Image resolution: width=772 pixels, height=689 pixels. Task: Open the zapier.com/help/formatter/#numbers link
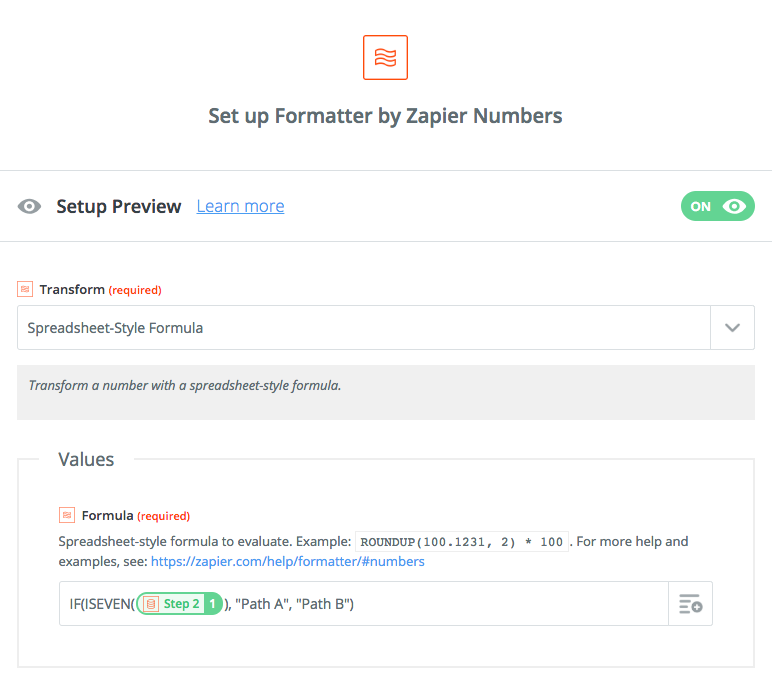288,561
